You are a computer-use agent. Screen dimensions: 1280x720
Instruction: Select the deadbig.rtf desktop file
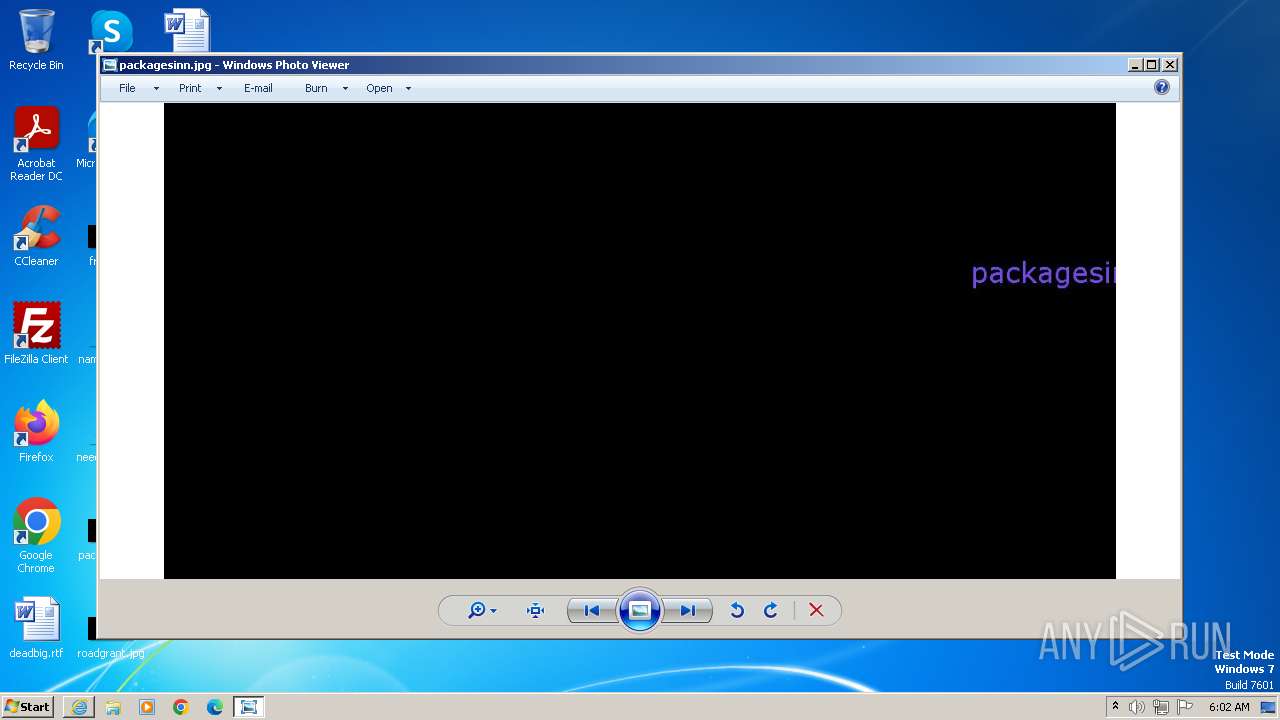36,628
